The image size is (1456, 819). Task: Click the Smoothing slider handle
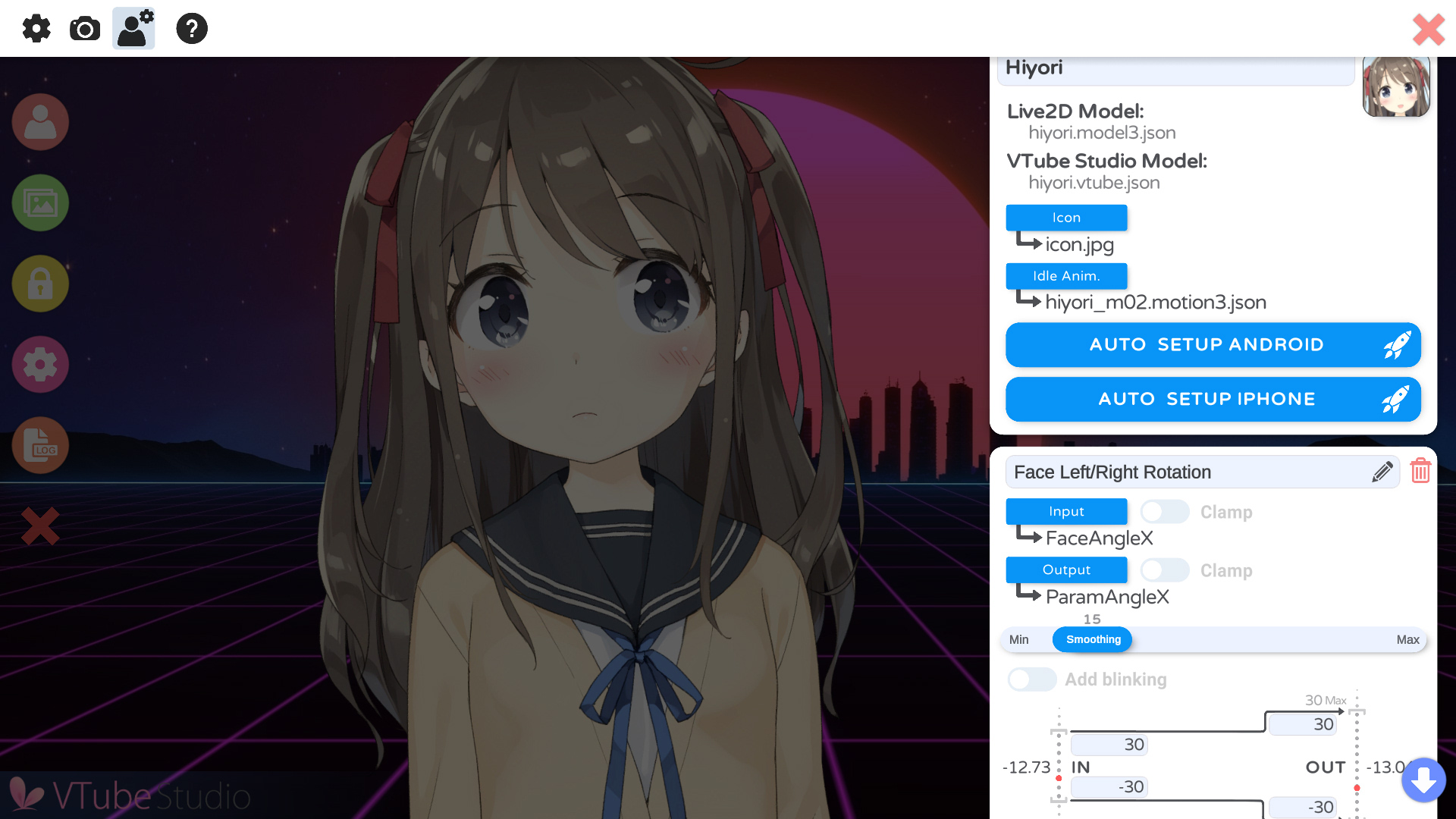[1092, 639]
